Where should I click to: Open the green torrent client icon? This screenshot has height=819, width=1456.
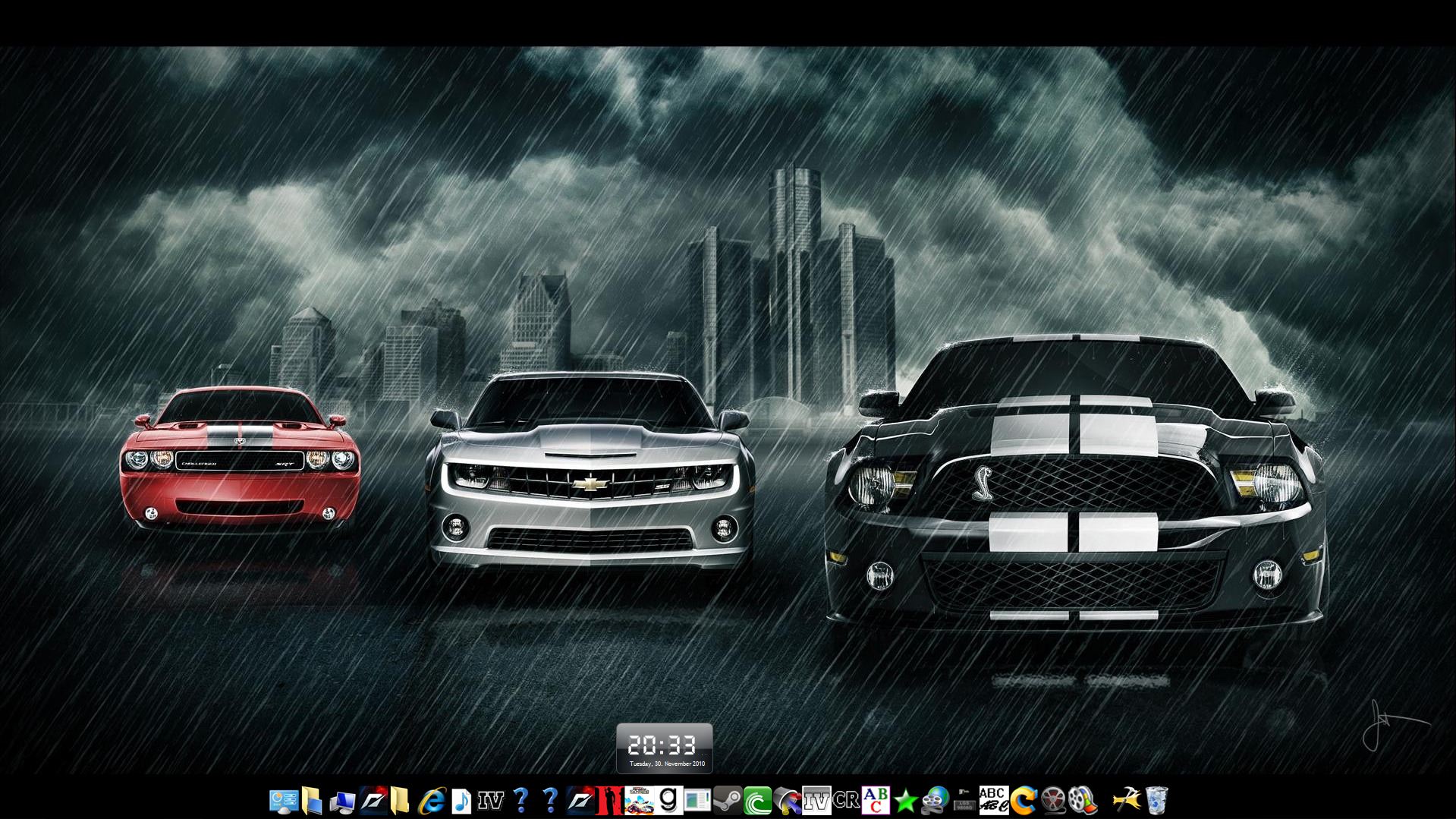click(x=757, y=801)
